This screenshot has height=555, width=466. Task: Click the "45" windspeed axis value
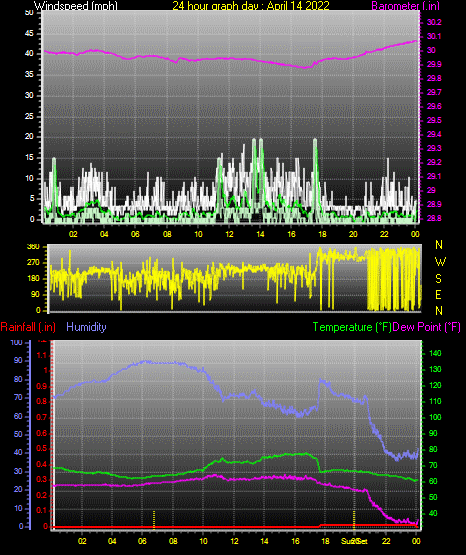coord(29,34)
